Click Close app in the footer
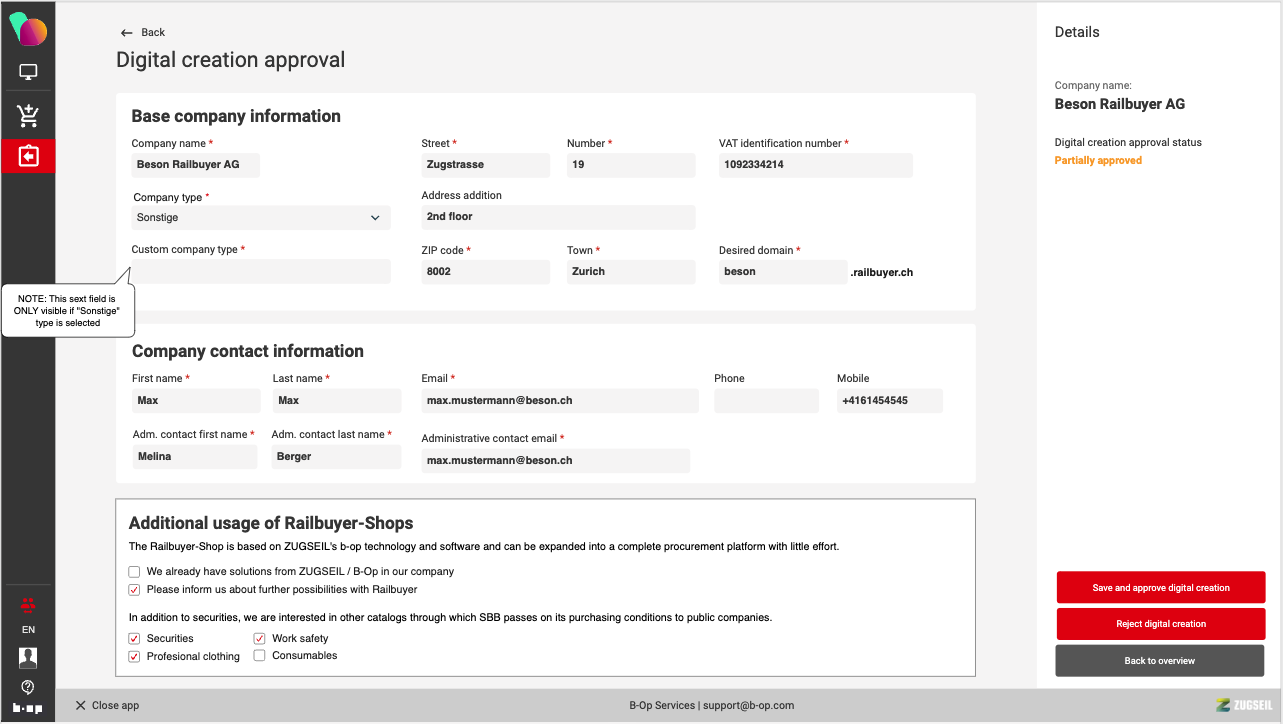Screen dimensions: 1283x724 coord(107,706)
